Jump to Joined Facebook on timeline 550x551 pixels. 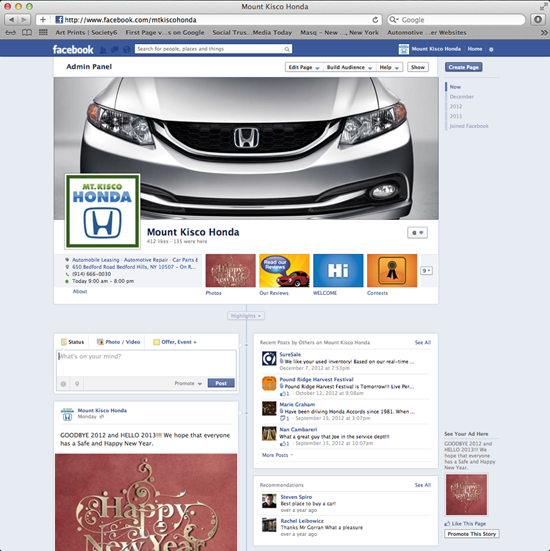click(469, 126)
